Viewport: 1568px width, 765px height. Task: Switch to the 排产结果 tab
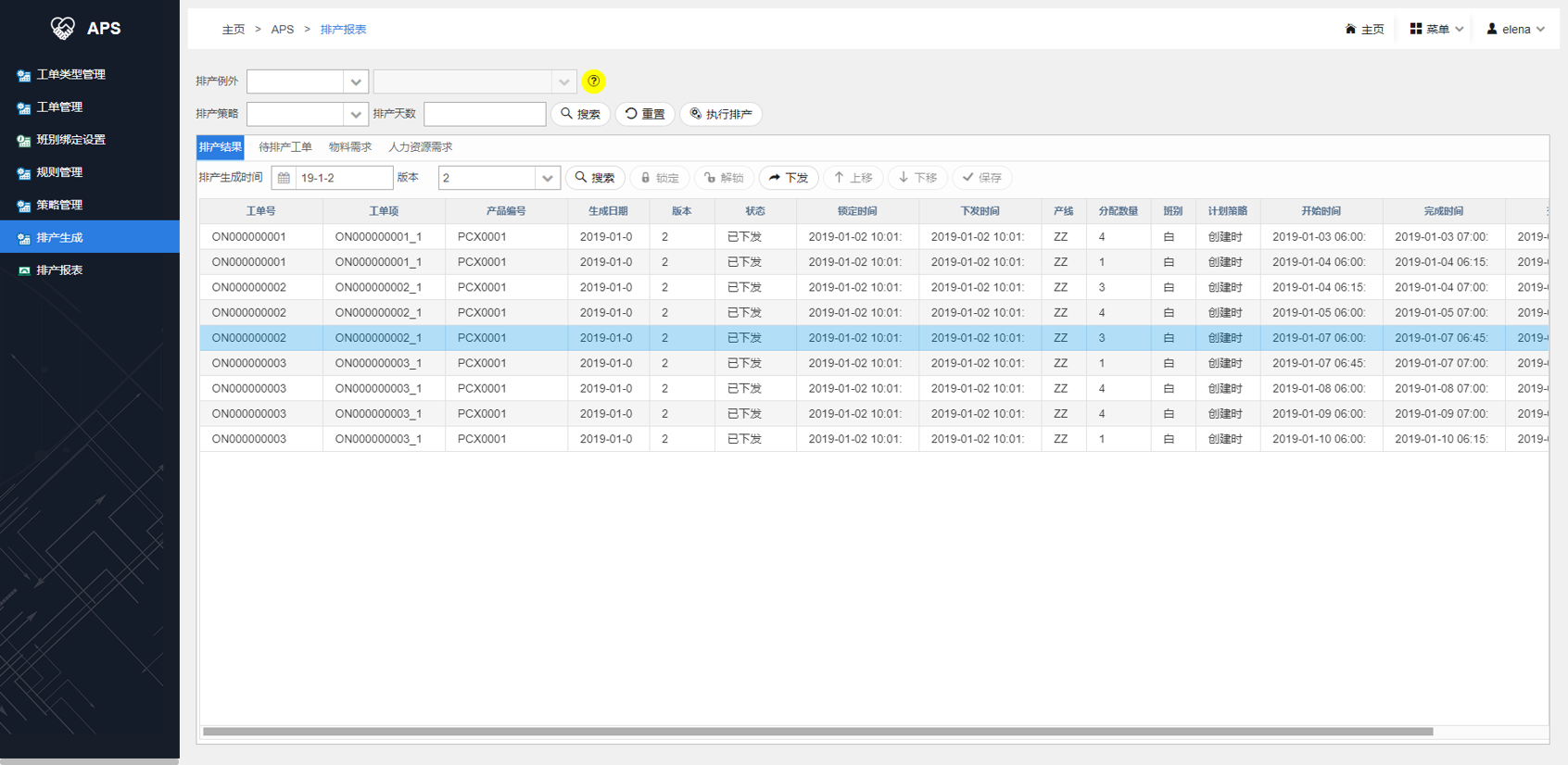(x=221, y=147)
